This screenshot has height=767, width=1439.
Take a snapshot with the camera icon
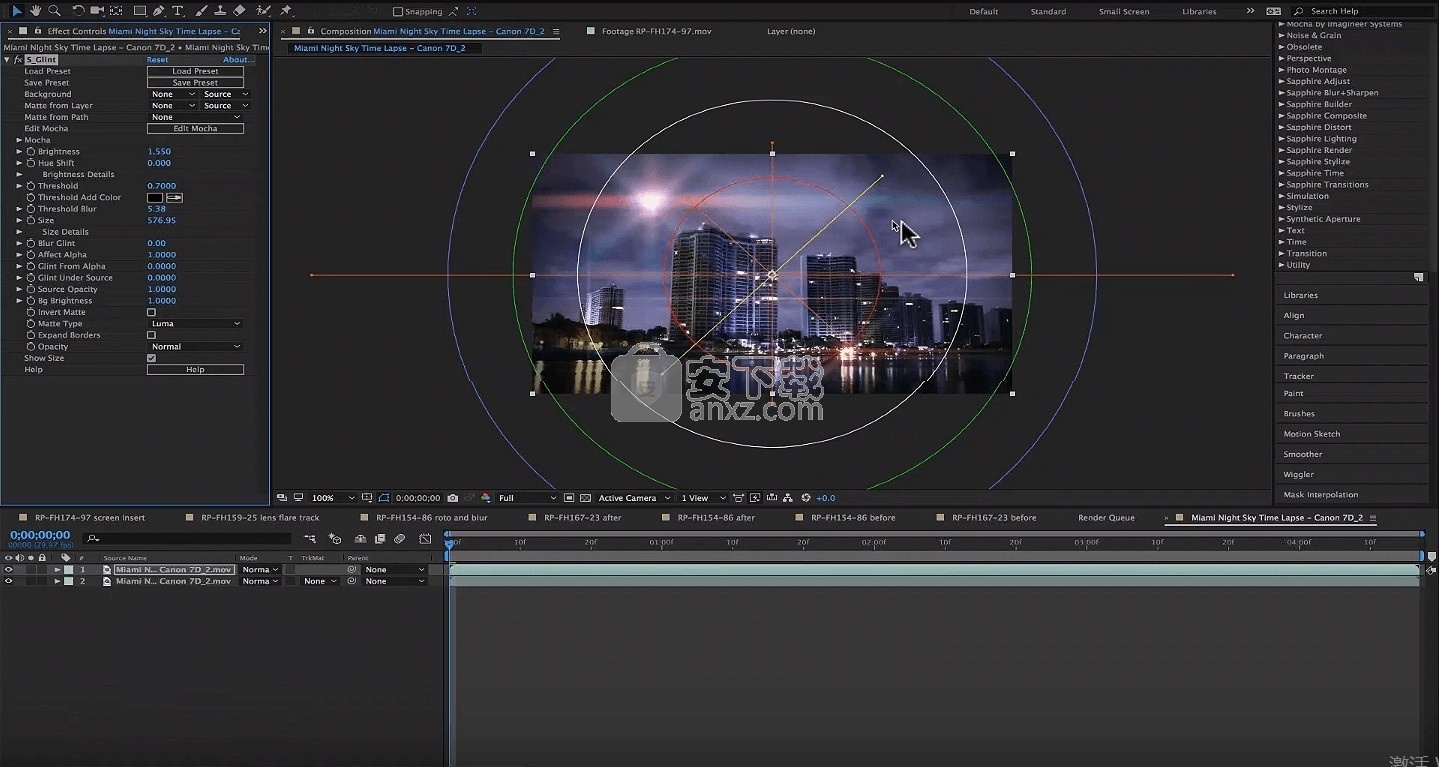[x=453, y=498]
